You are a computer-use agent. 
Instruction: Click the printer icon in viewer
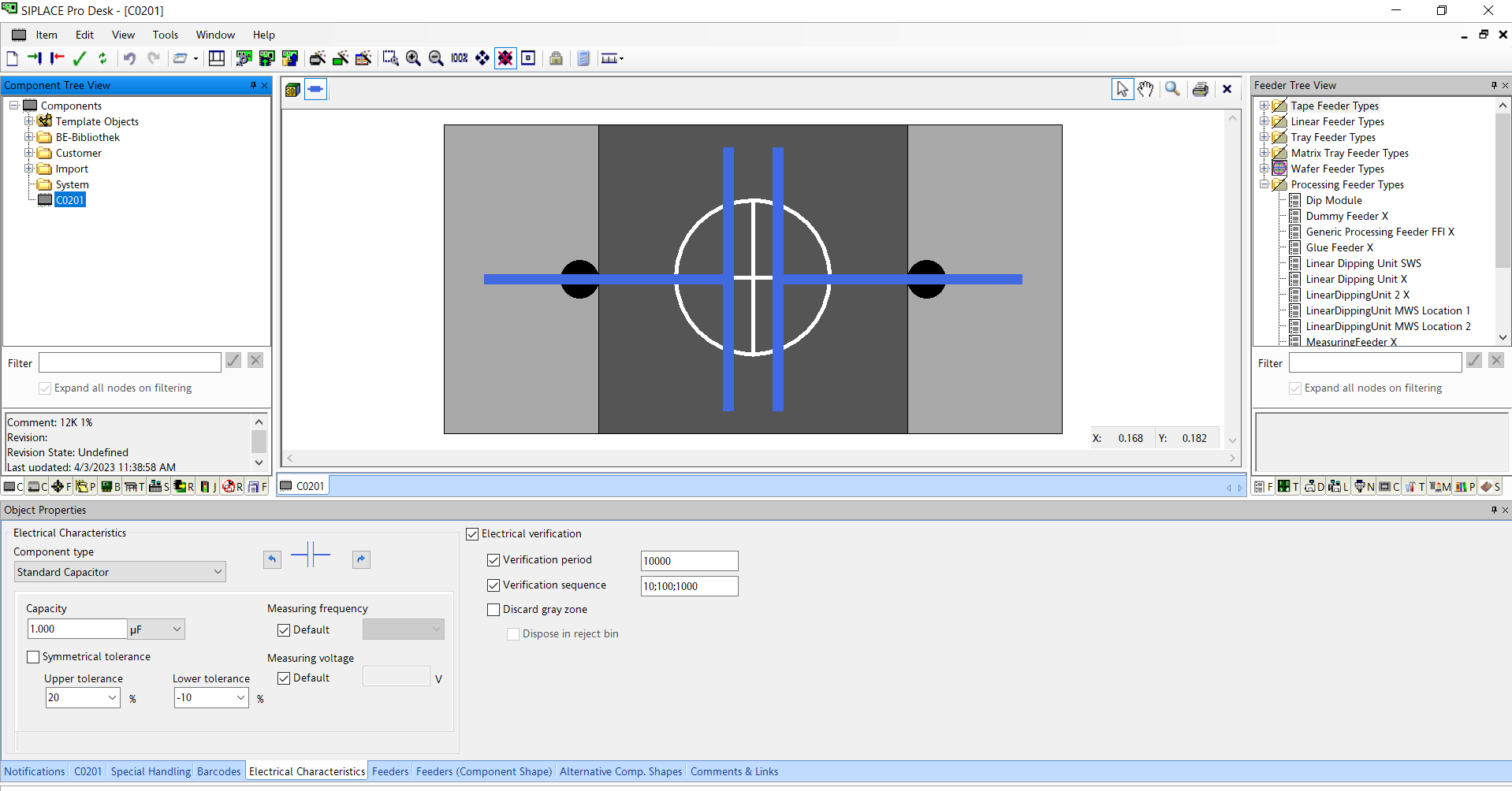pyautogui.click(x=1200, y=89)
